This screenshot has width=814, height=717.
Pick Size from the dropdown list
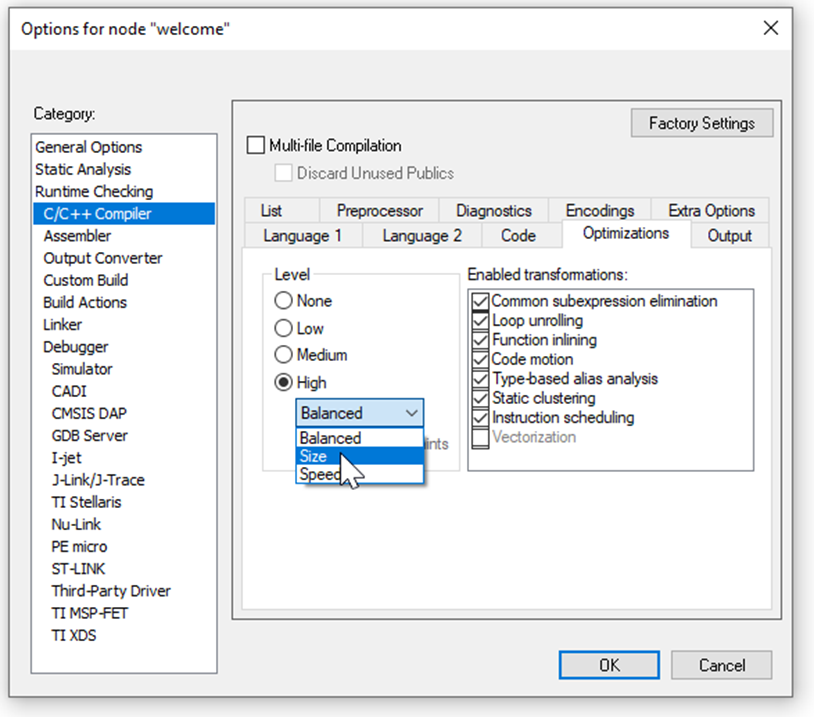point(314,456)
